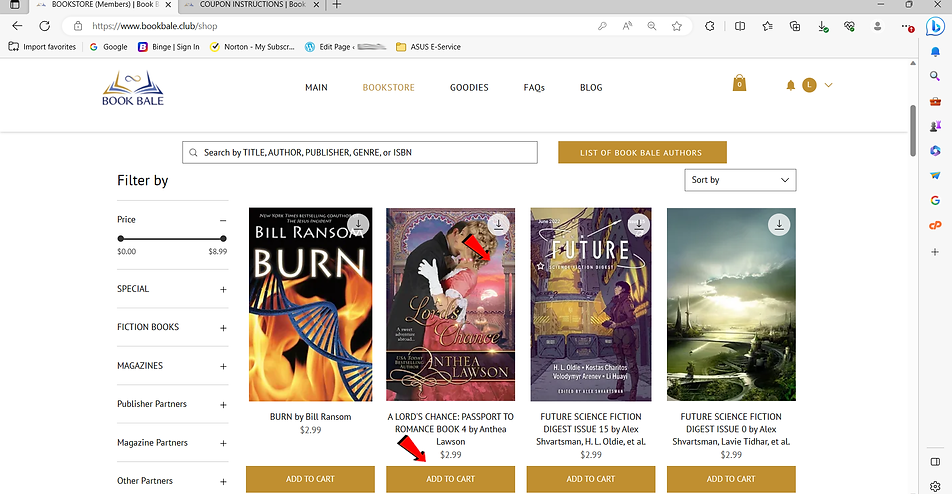Click the zoom magnifier in the address bar
The width and height of the screenshot is (952, 494).
coord(651,26)
